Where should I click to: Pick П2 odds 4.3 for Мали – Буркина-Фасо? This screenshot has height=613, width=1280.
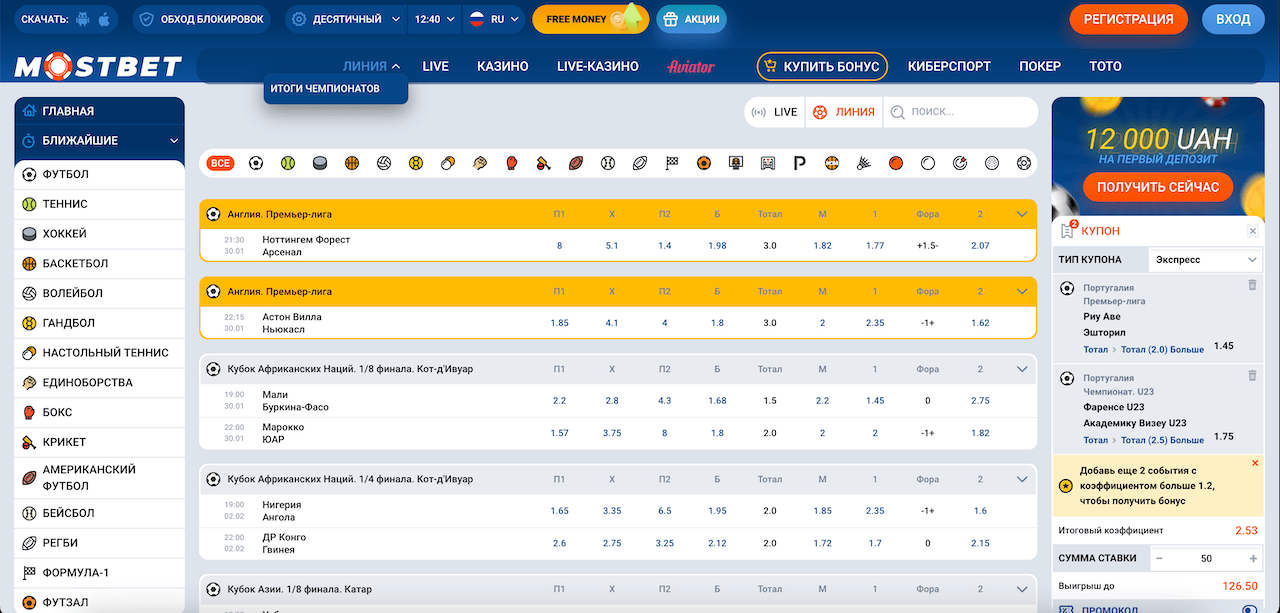pyautogui.click(x=665, y=400)
